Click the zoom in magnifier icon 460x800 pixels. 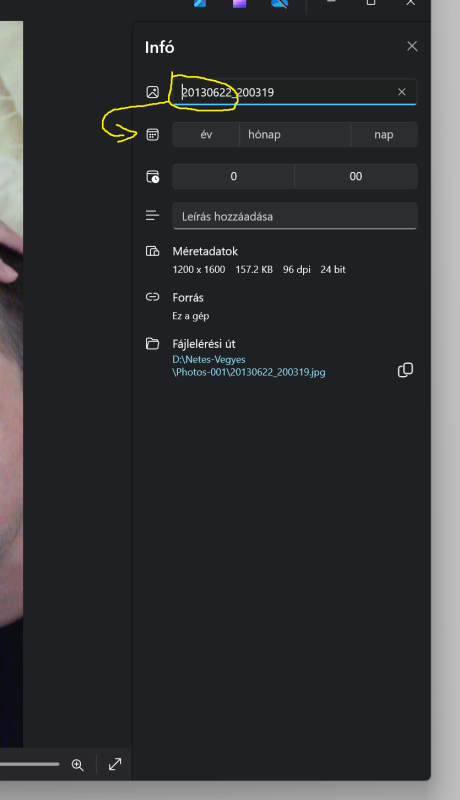click(x=78, y=764)
